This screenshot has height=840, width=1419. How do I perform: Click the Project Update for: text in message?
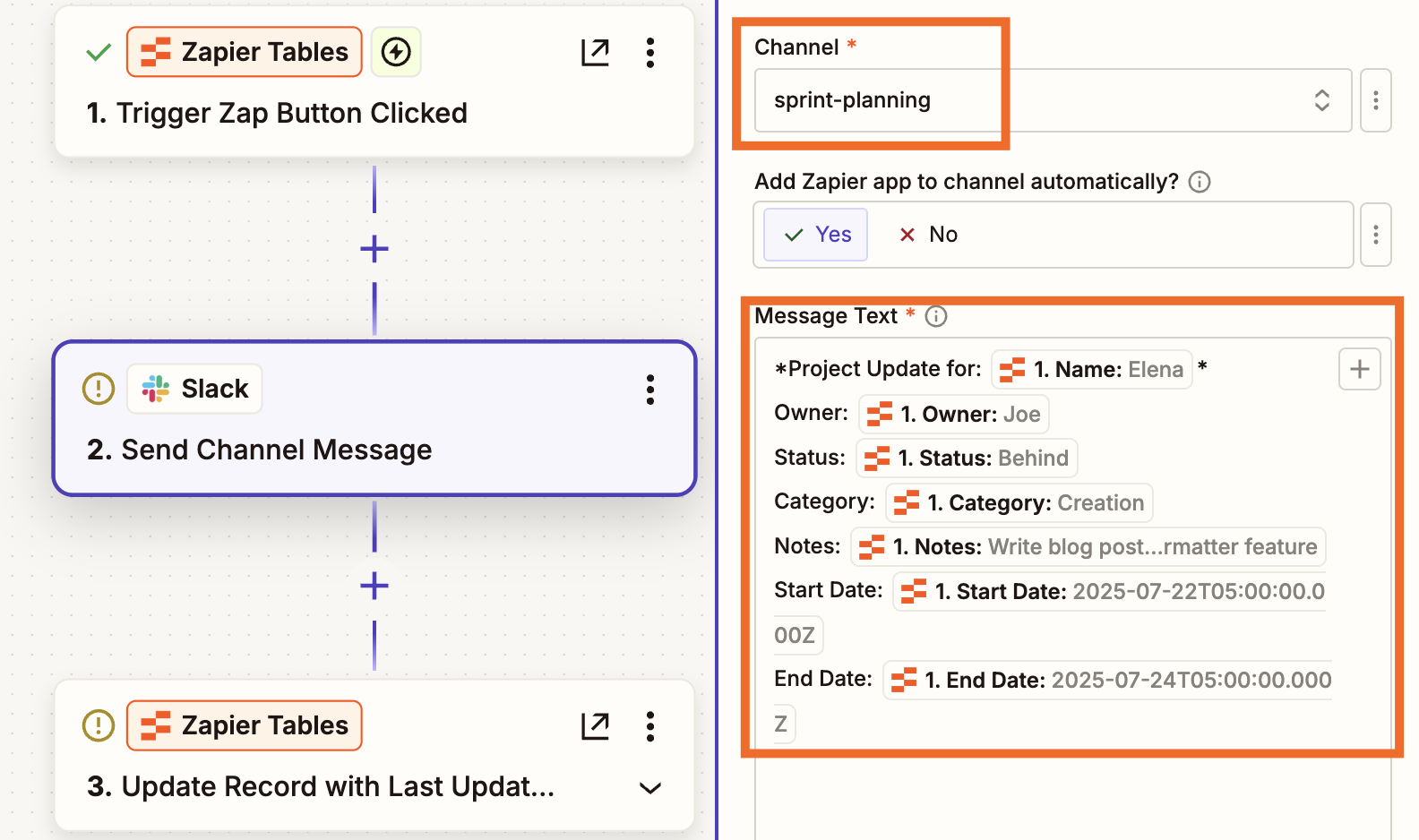coord(878,369)
